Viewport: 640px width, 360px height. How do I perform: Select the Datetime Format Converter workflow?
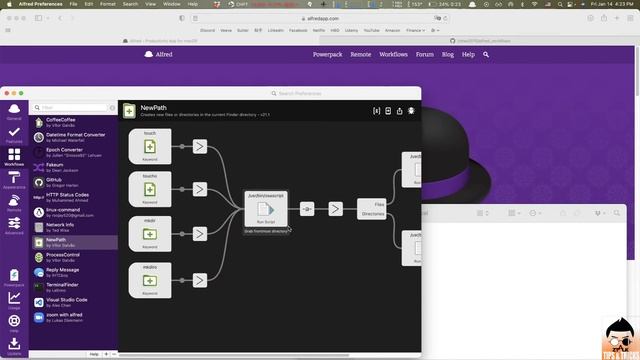point(75,137)
